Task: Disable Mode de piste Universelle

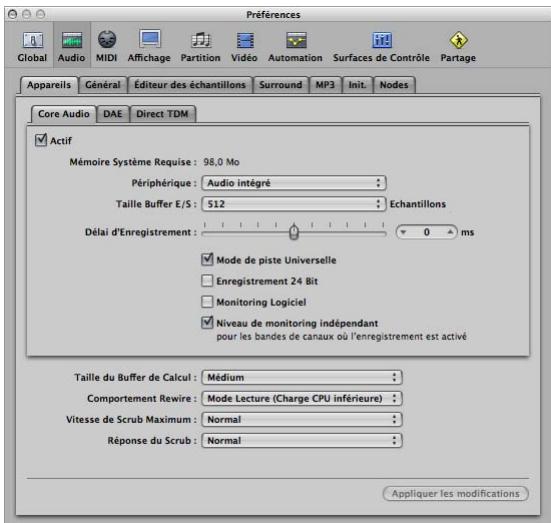Action: pos(207,260)
